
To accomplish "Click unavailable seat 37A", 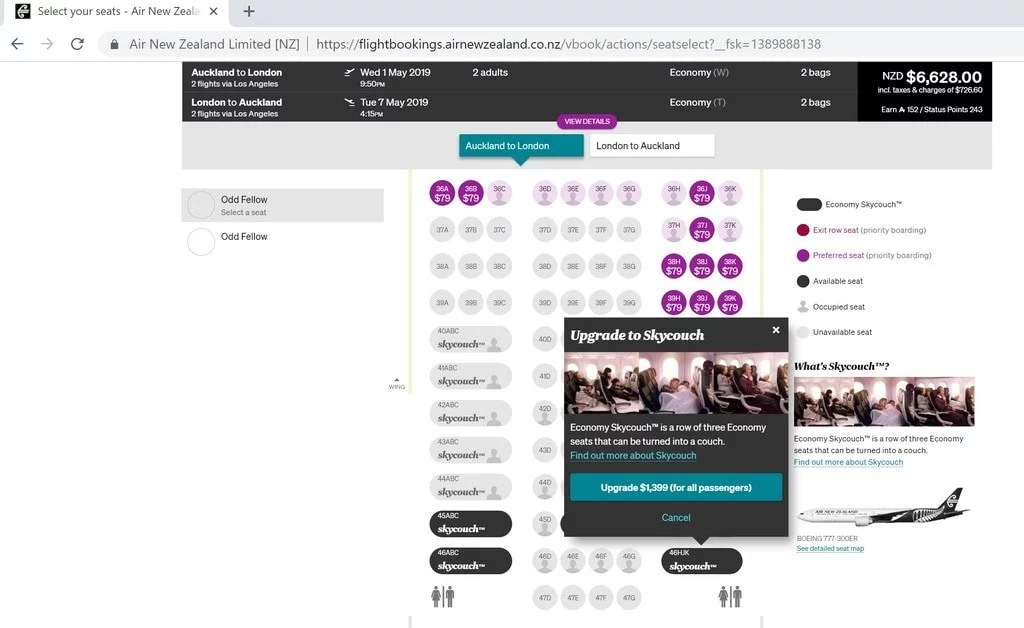I will (x=442, y=230).
